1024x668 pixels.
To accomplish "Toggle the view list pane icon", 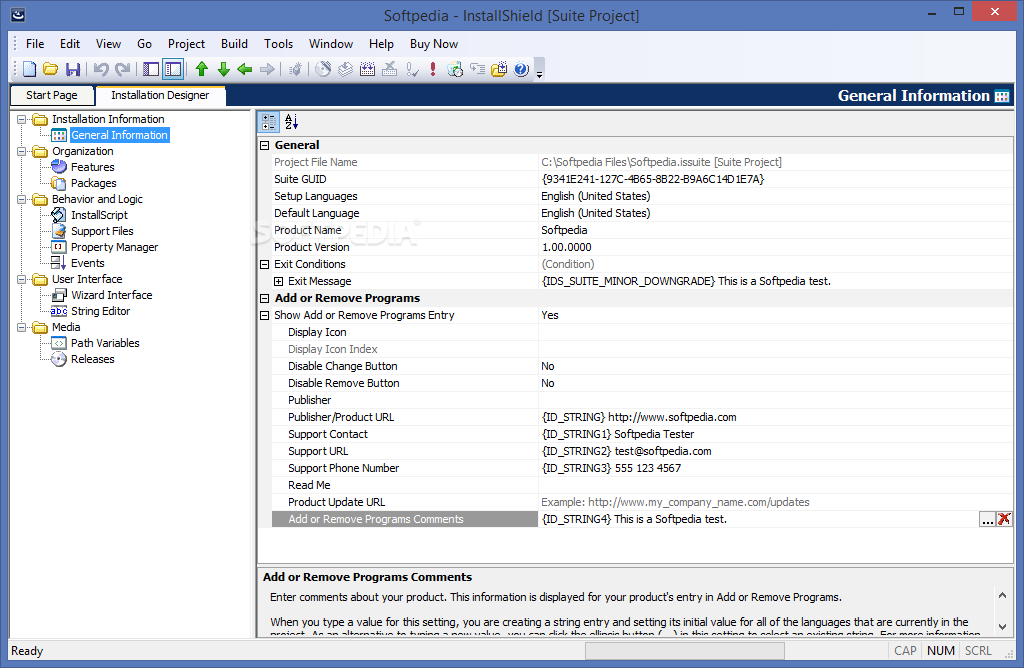I will (x=151, y=69).
